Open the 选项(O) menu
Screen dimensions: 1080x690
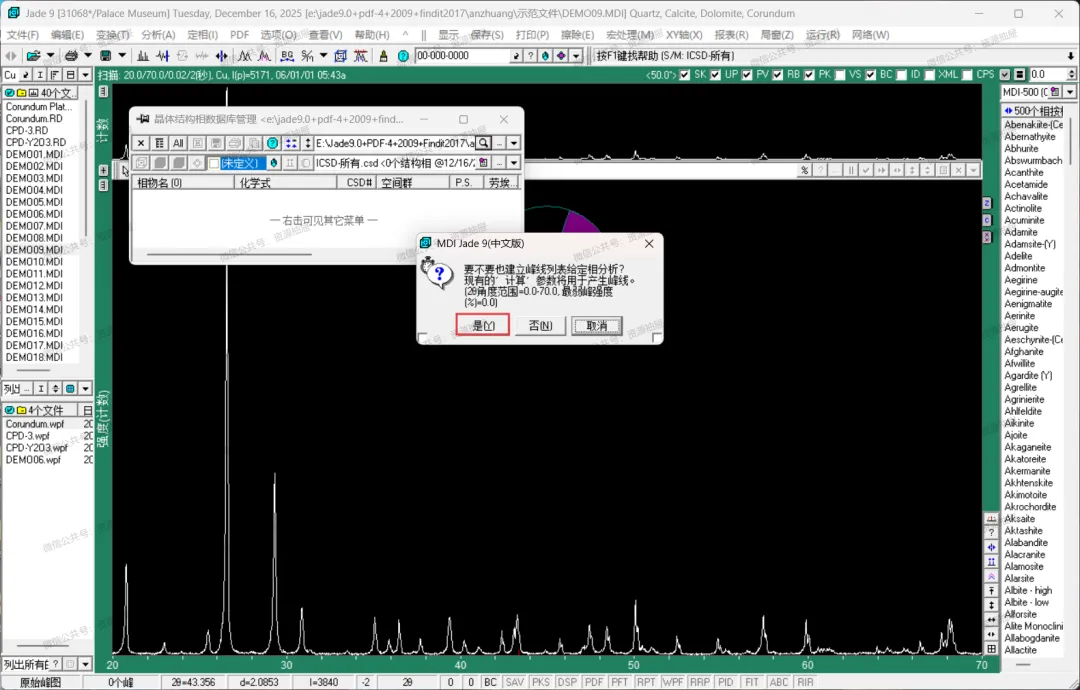tap(278, 34)
